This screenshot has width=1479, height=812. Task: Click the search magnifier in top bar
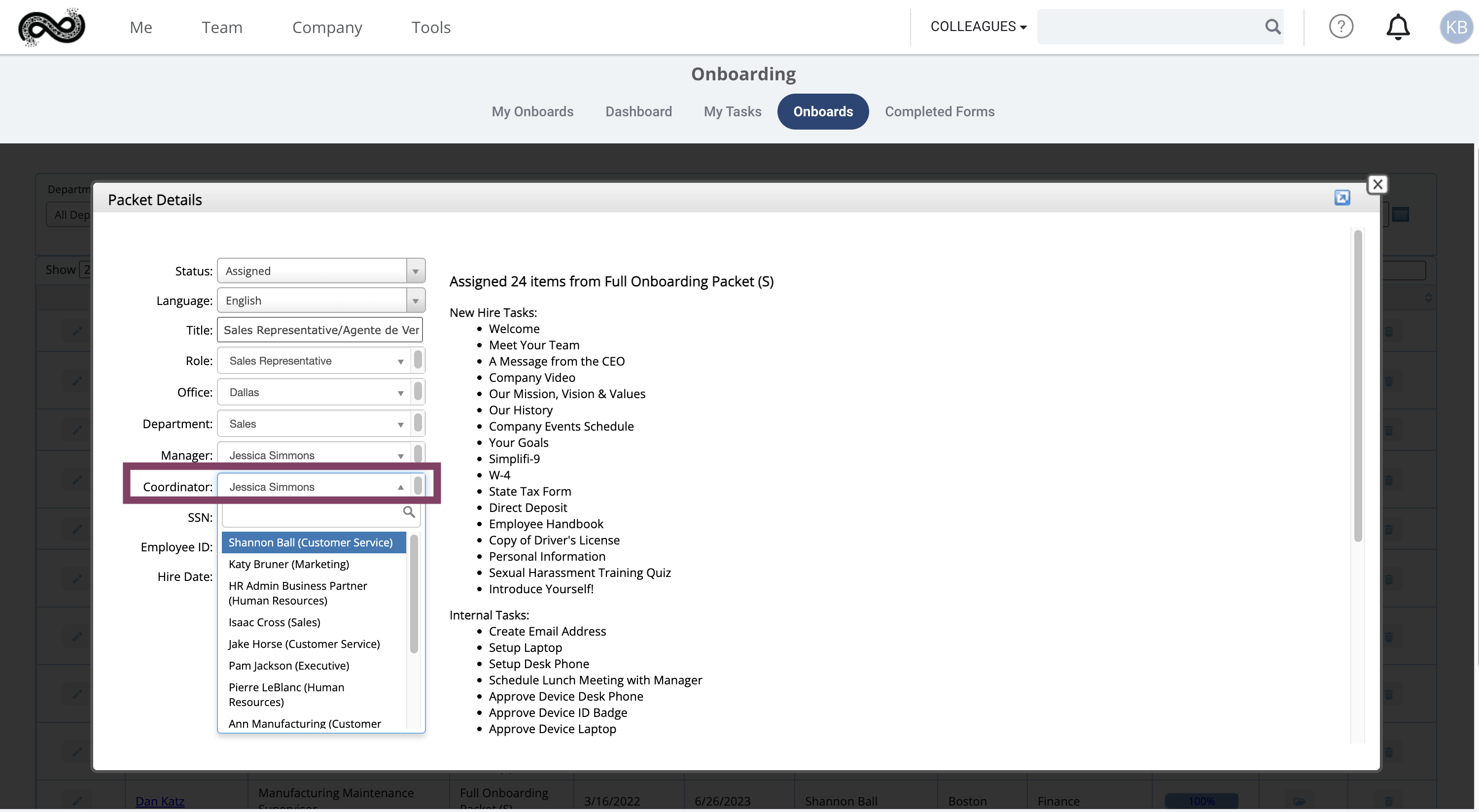[1272, 27]
